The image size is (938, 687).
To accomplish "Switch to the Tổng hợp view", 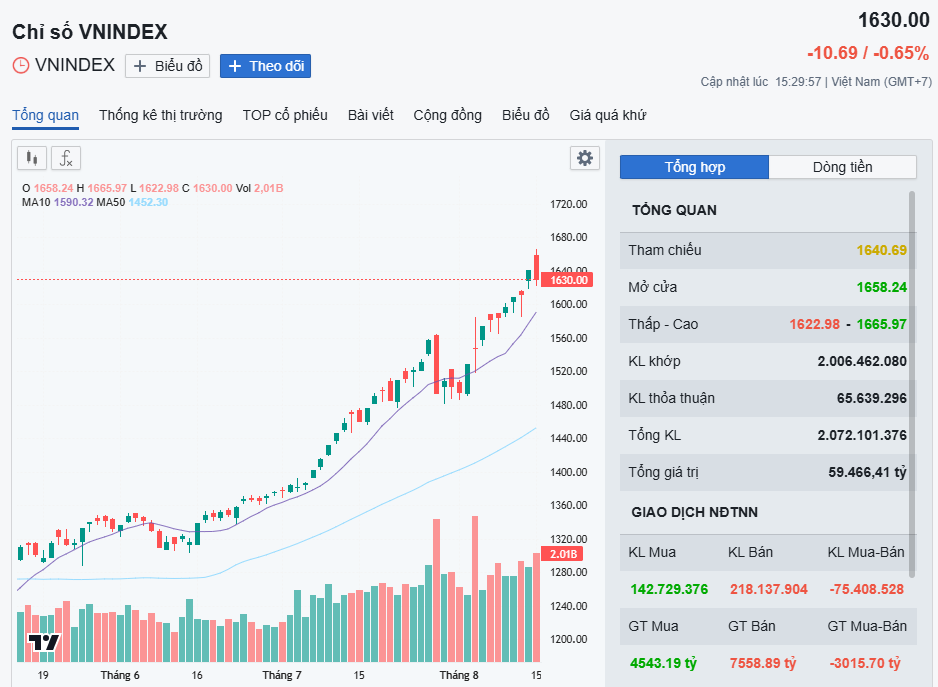I will tap(694, 167).
